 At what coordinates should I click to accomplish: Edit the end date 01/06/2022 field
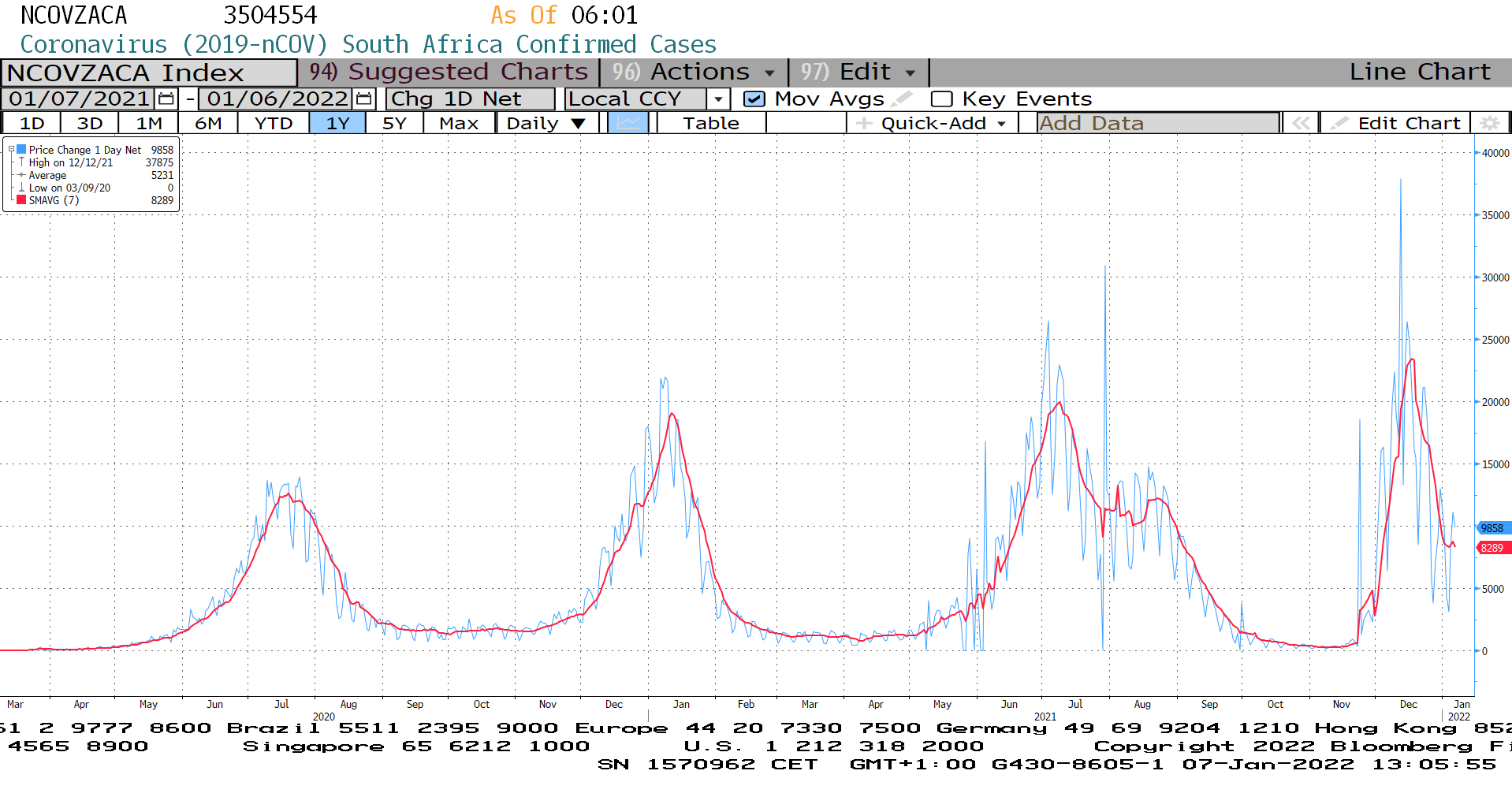[276, 99]
